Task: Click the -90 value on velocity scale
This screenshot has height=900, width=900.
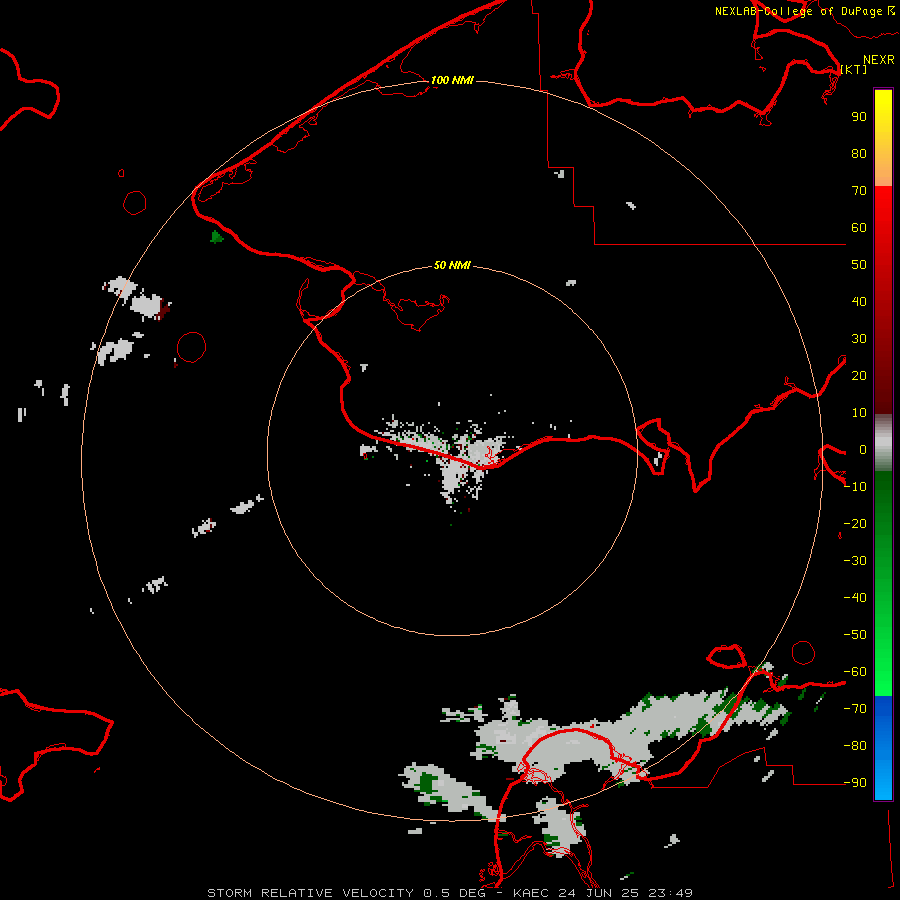Action: point(855,783)
